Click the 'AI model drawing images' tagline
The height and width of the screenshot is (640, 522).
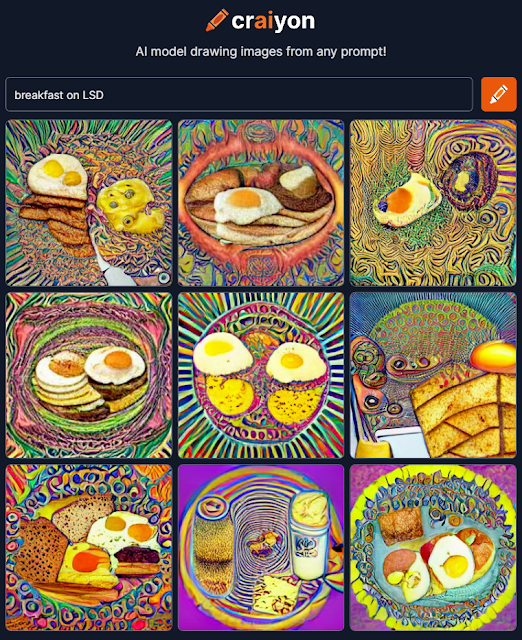click(261, 51)
